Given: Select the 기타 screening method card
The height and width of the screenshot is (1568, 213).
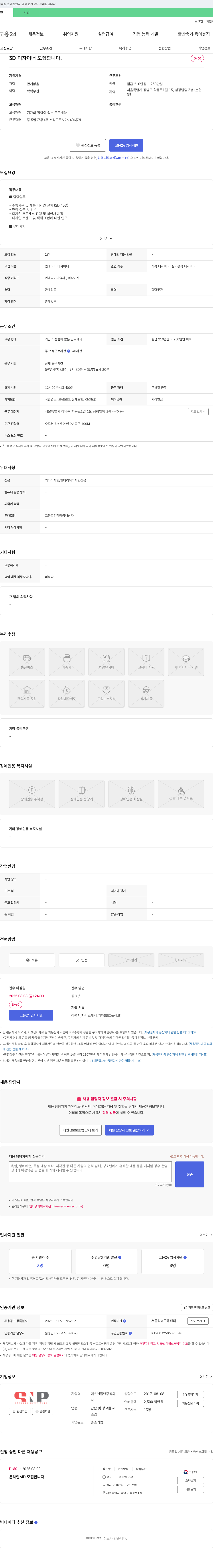Looking at the screenshot, I should pos(181,960).
